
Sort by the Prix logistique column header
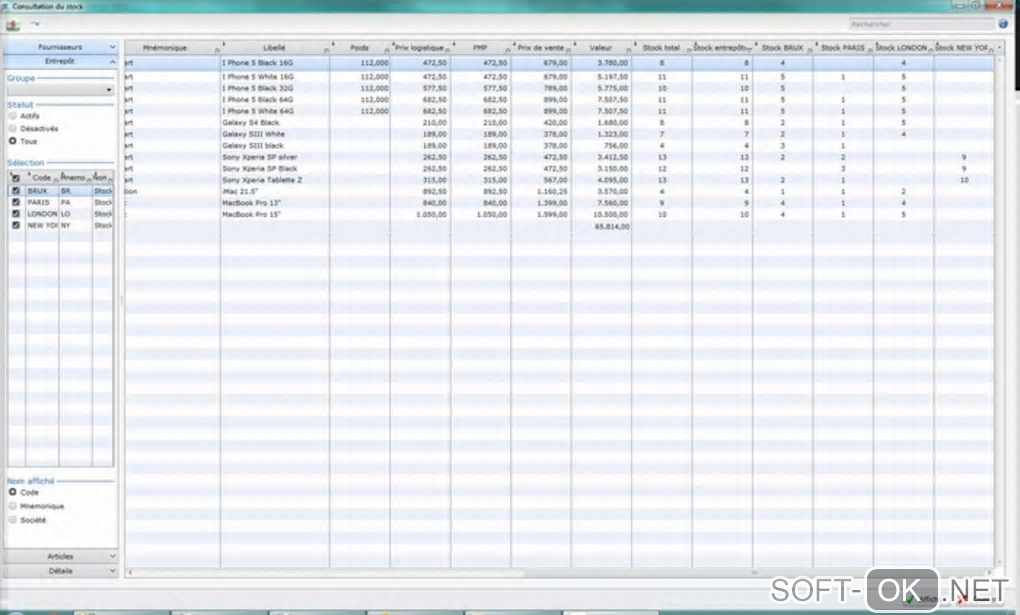[x=420, y=48]
